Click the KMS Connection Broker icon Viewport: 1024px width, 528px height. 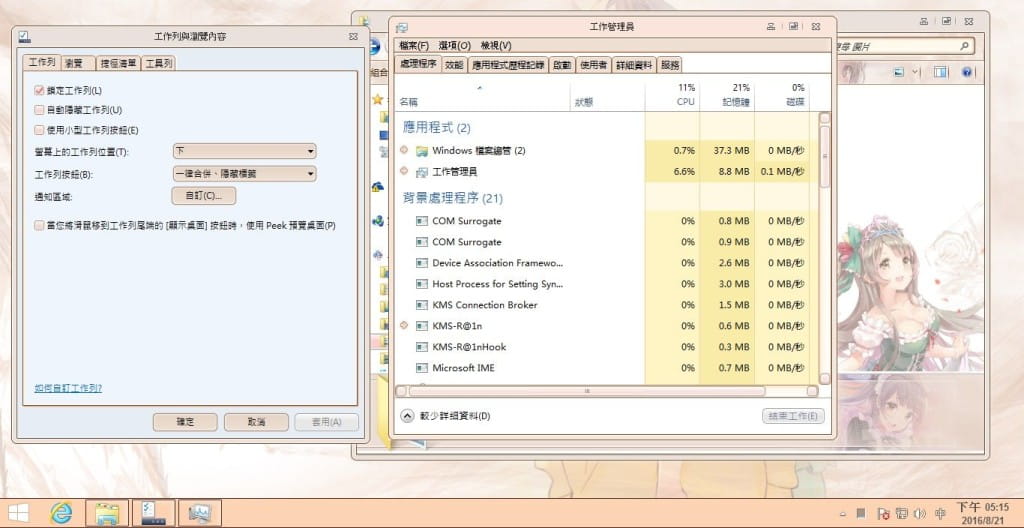pyautogui.click(x=422, y=305)
